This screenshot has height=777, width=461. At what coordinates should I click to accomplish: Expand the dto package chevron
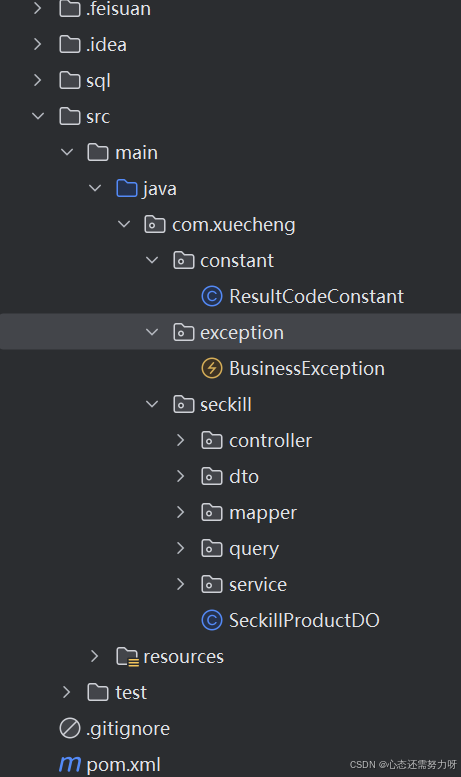[x=180, y=476]
